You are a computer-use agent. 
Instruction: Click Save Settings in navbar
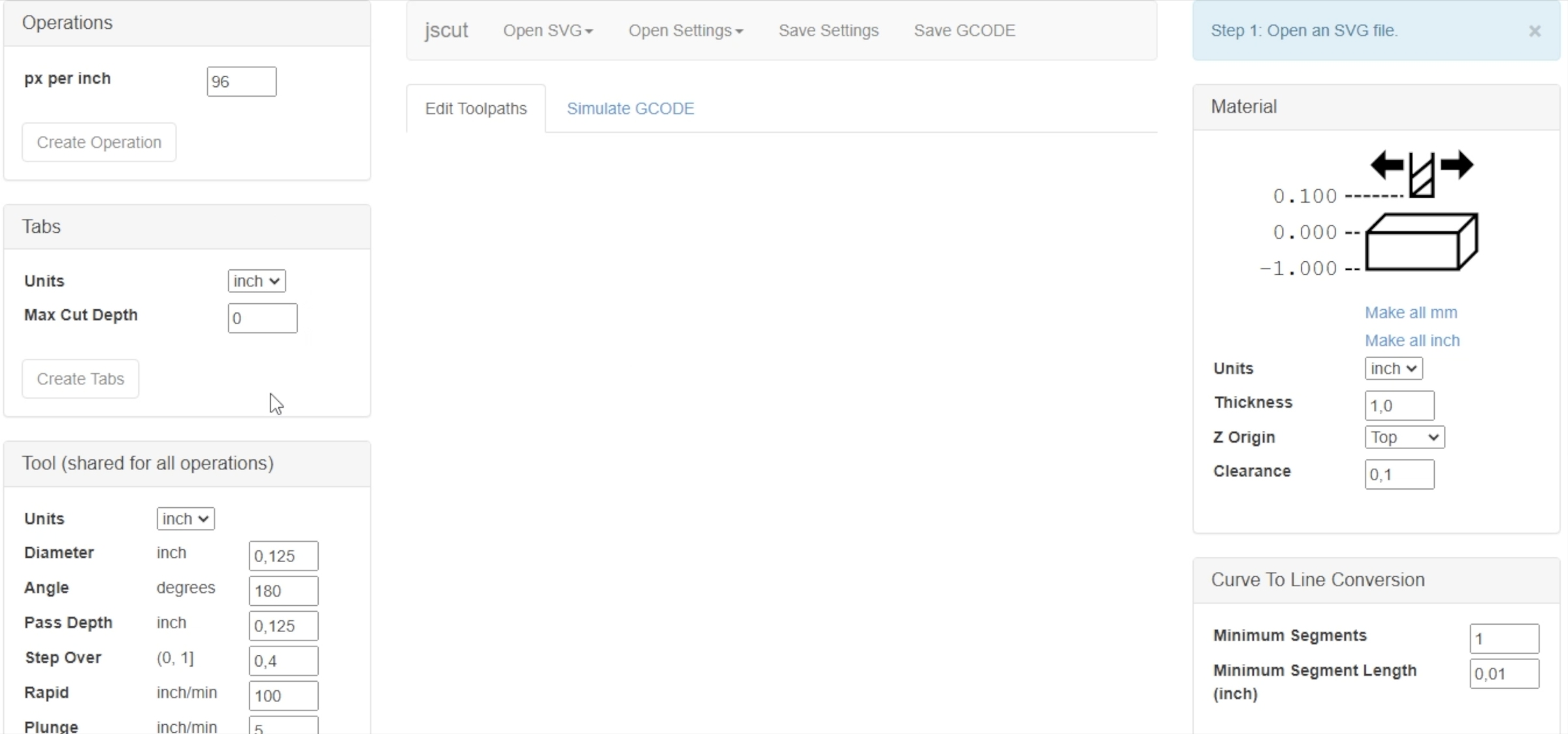tap(828, 31)
